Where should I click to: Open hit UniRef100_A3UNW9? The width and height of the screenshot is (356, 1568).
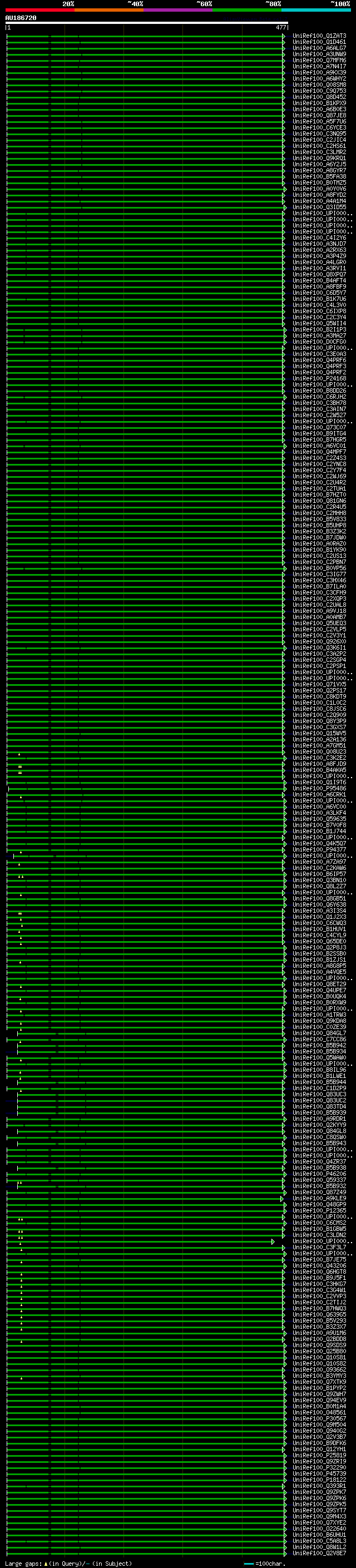[x=319, y=54]
